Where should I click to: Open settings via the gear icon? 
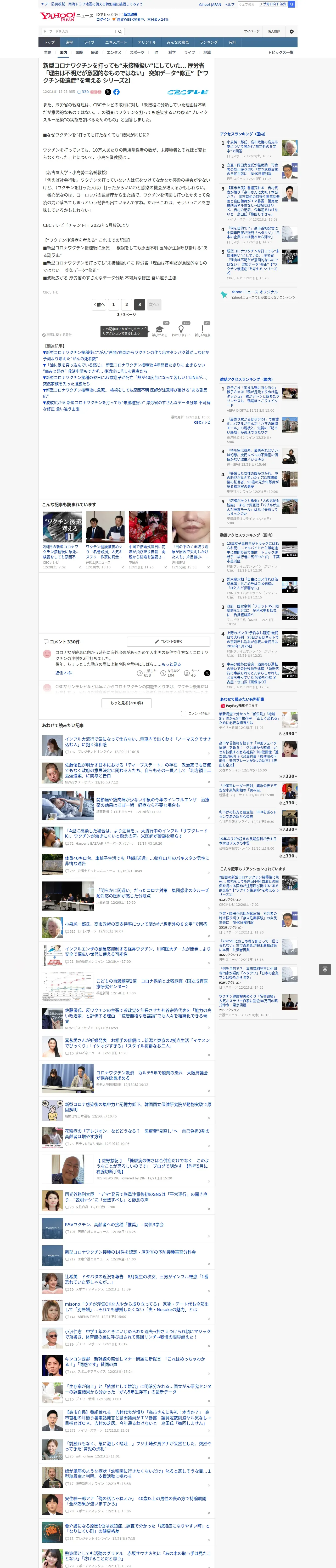coord(292,32)
